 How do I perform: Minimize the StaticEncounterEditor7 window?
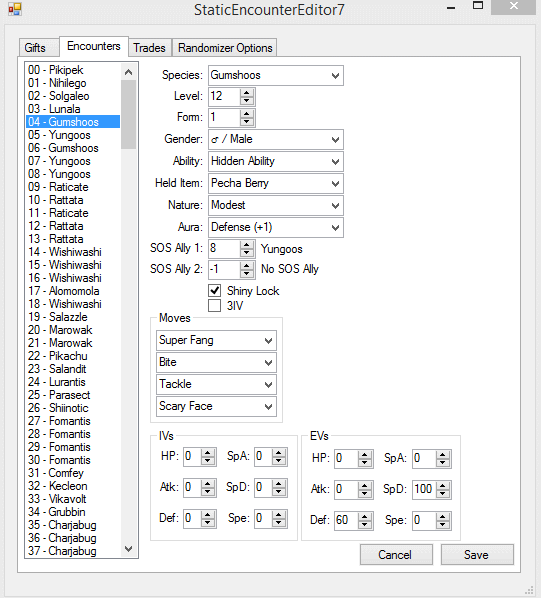click(451, 7)
